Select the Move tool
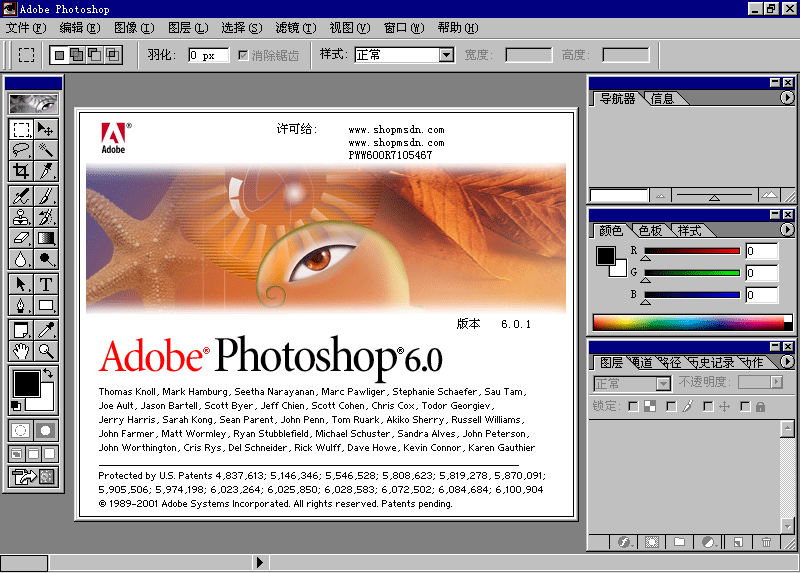The height and width of the screenshot is (573, 800). click(46, 129)
